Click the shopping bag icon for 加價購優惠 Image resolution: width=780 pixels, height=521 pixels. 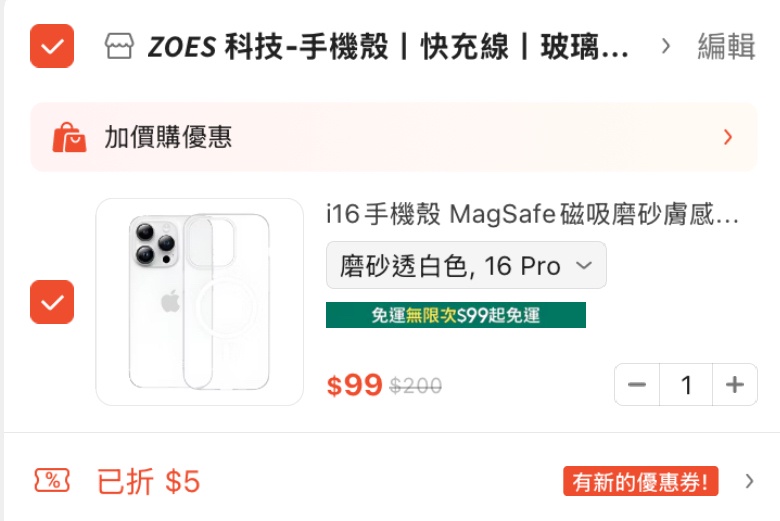[69, 137]
